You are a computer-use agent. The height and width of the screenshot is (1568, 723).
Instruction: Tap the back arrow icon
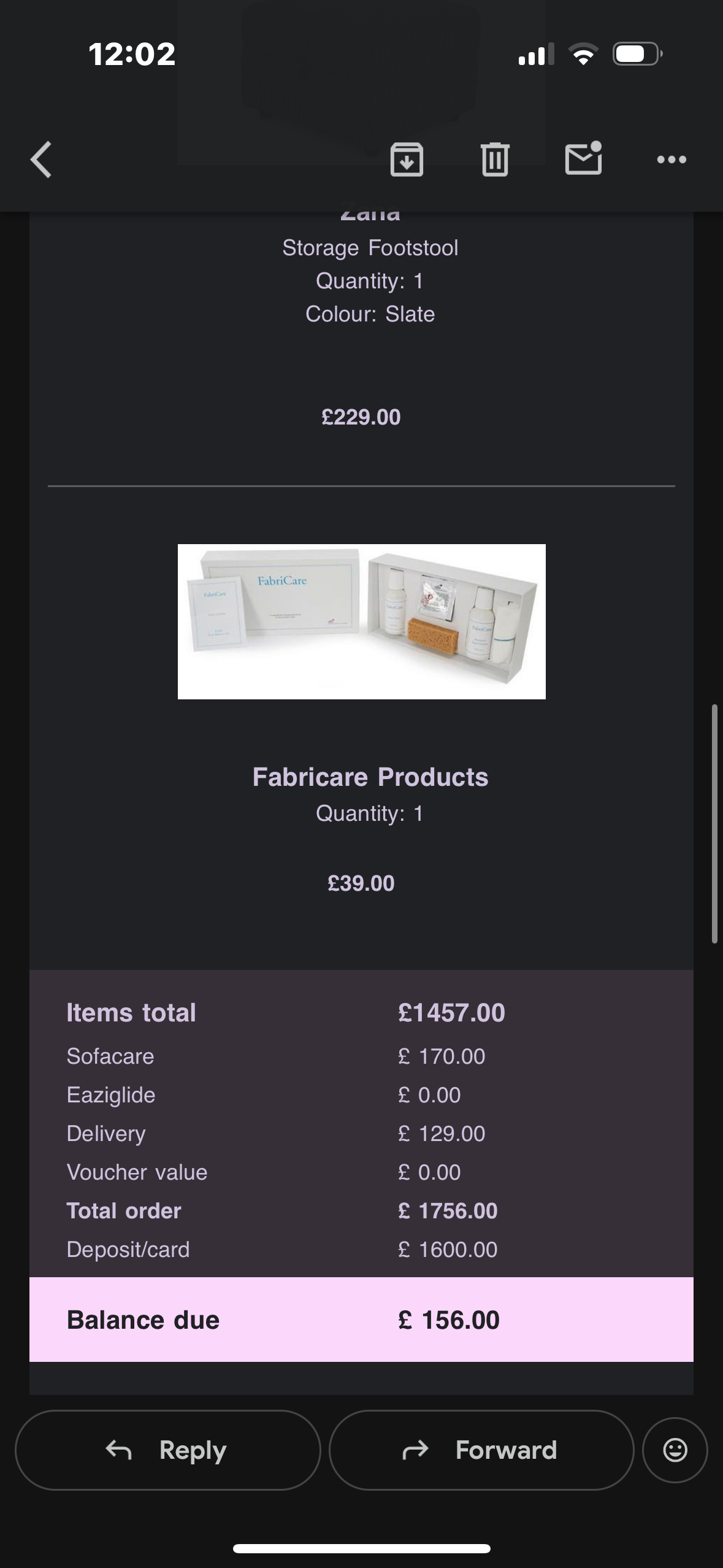(x=41, y=159)
